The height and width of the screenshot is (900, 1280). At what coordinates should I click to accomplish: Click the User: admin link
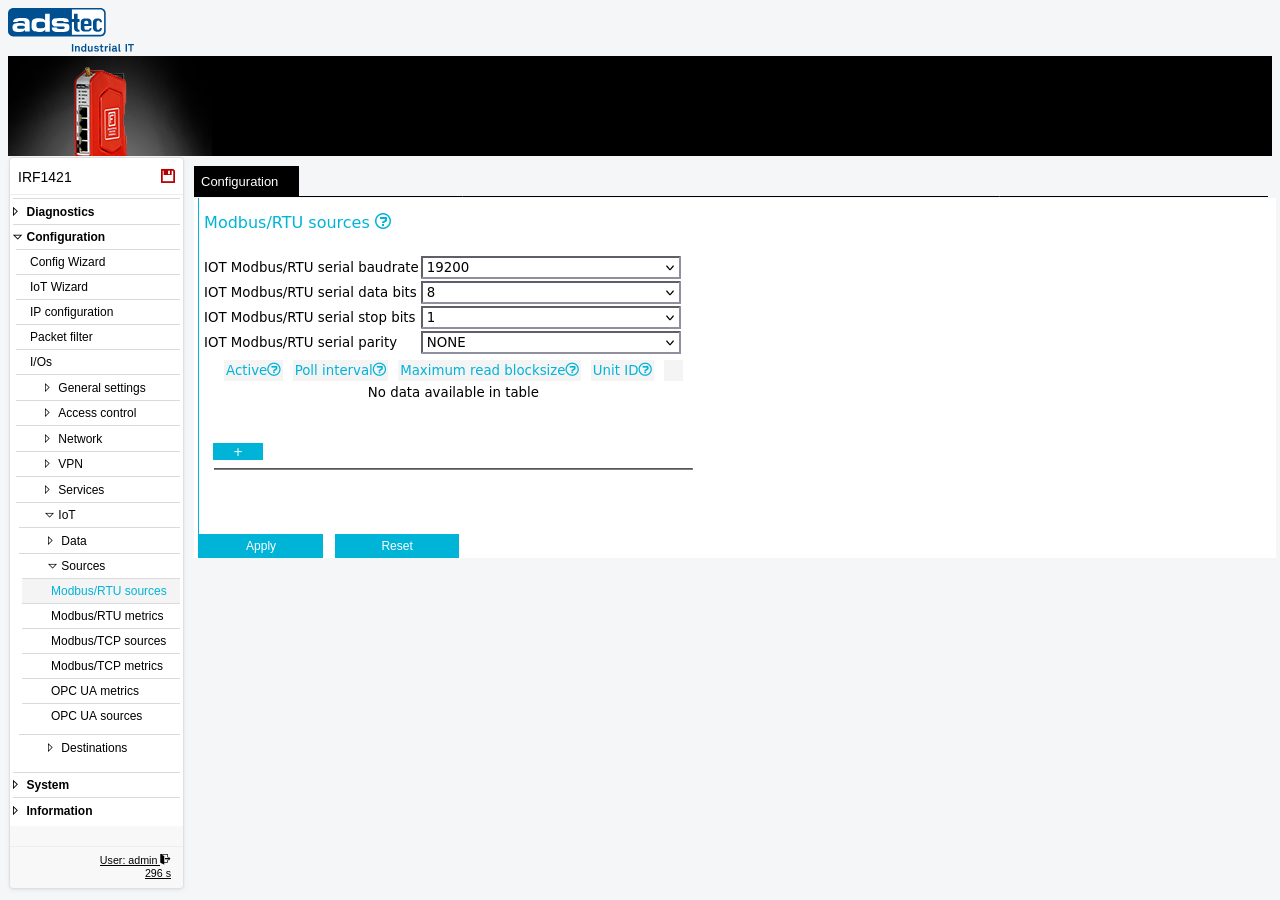(x=129, y=860)
